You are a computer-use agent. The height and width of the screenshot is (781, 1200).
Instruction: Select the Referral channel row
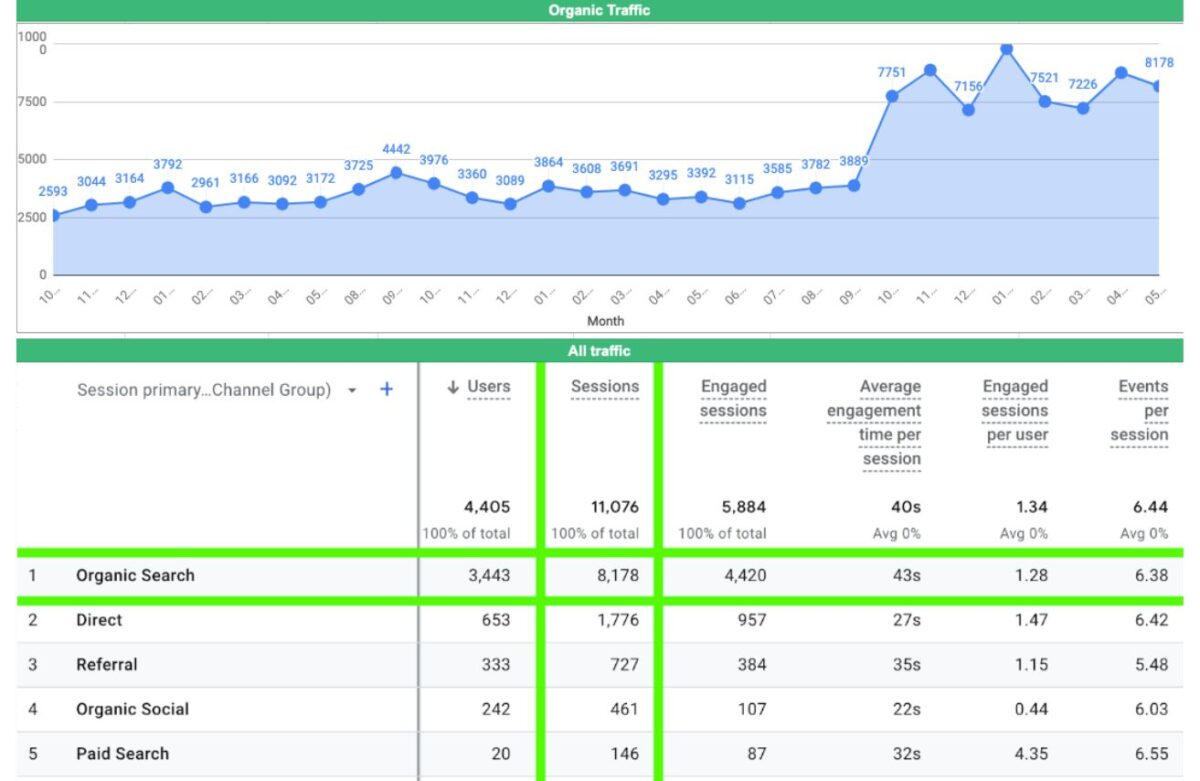(106, 665)
